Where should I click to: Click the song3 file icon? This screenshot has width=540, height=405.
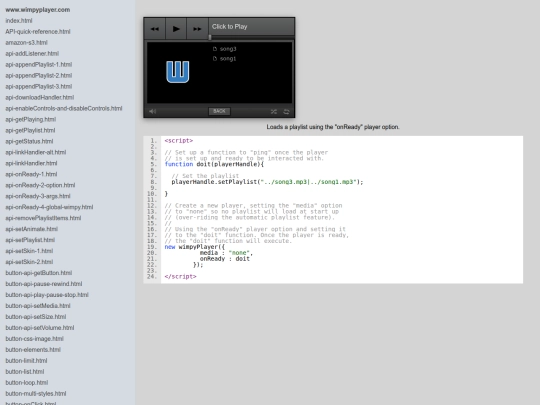215,49
